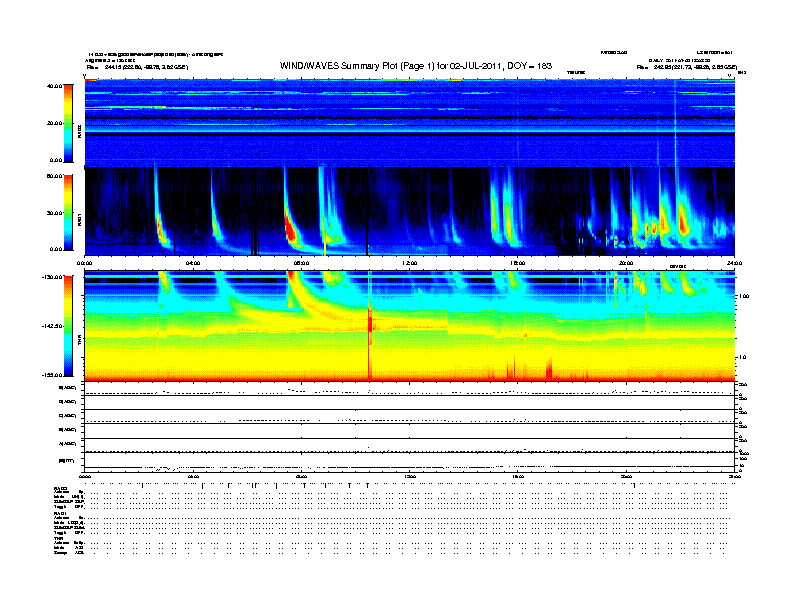792x612 pixels.
Task: Click the TNR heading in the bottom status table
Action: [59, 538]
